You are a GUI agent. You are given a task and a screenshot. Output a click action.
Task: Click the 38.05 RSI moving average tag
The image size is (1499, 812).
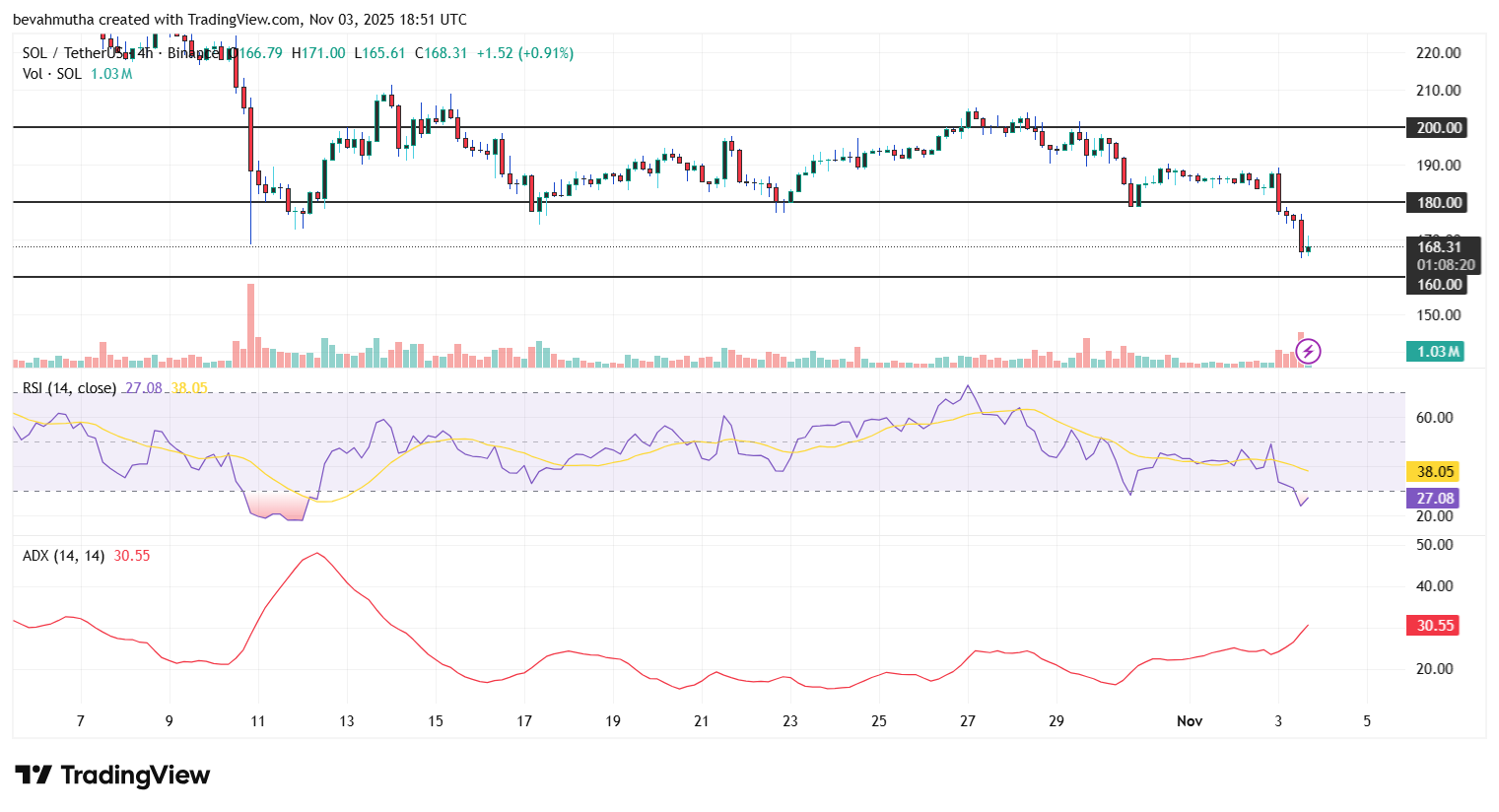pyautogui.click(x=1434, y=472)
